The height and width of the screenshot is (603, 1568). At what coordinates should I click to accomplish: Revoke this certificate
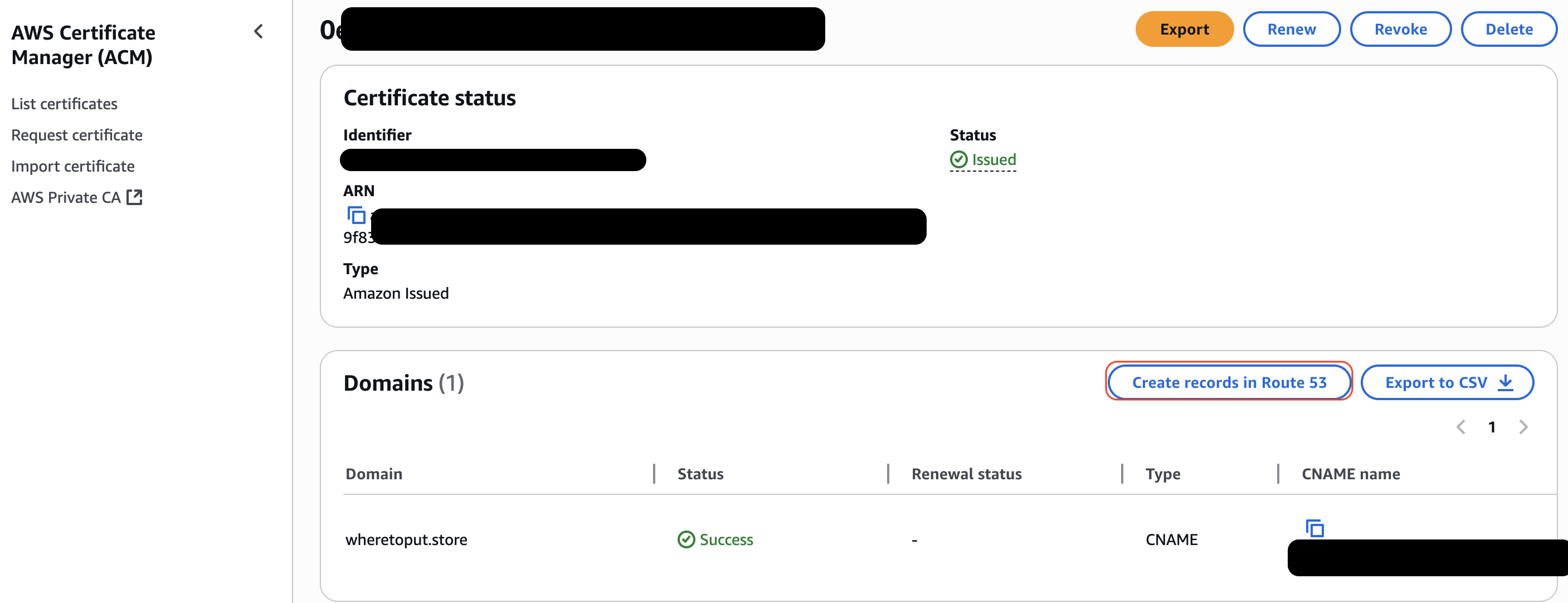click(1400, 29)
